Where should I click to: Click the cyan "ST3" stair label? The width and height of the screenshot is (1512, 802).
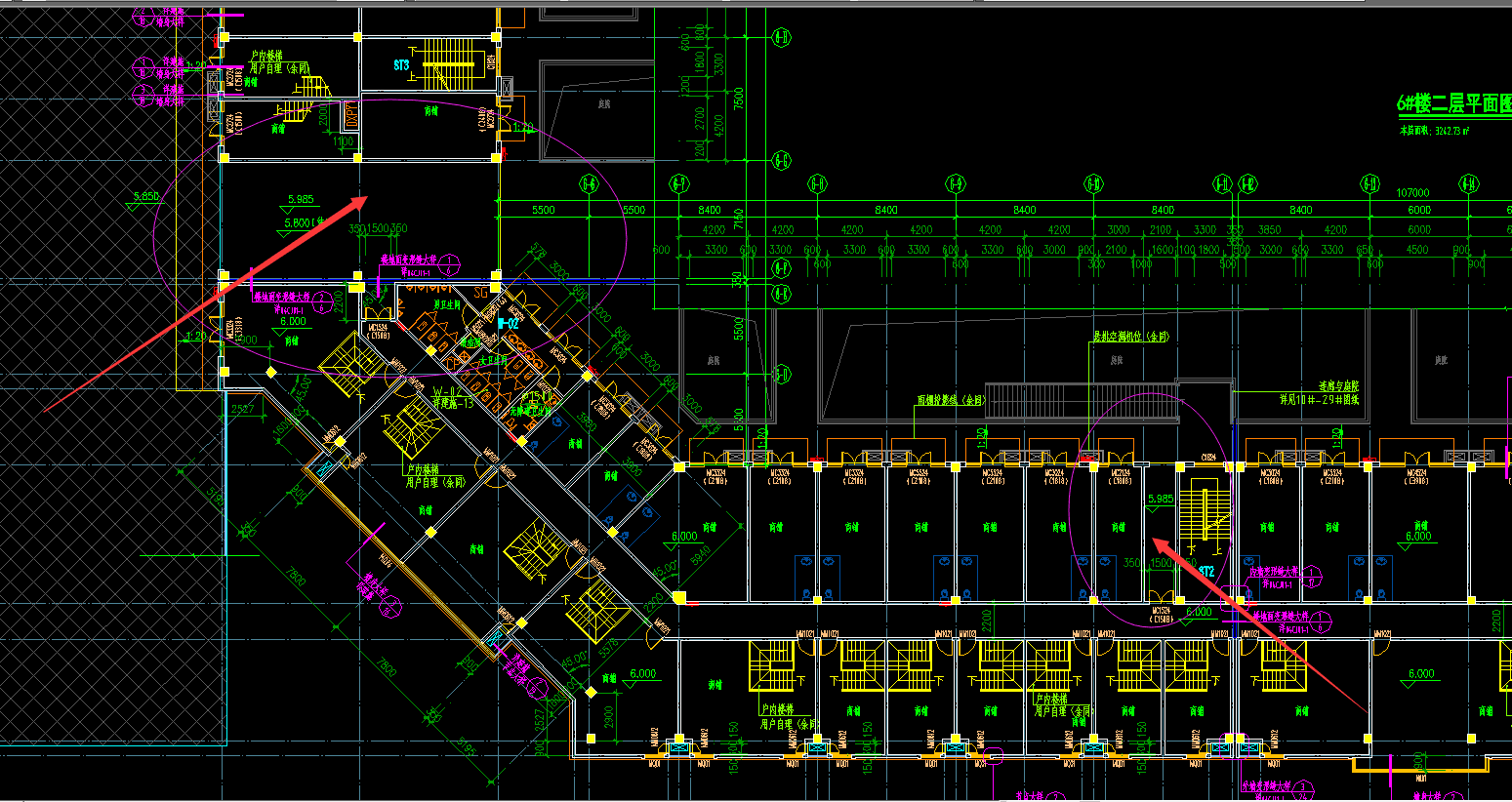click(x=401, y=65)
